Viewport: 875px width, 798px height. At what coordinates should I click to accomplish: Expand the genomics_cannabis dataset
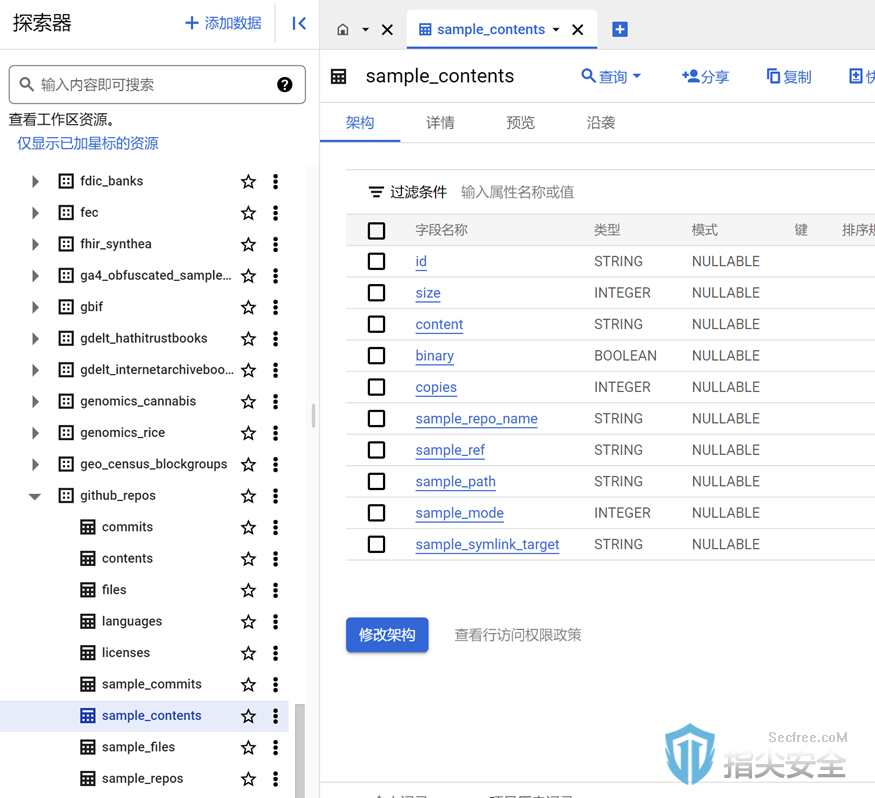[x=35, y=401]
